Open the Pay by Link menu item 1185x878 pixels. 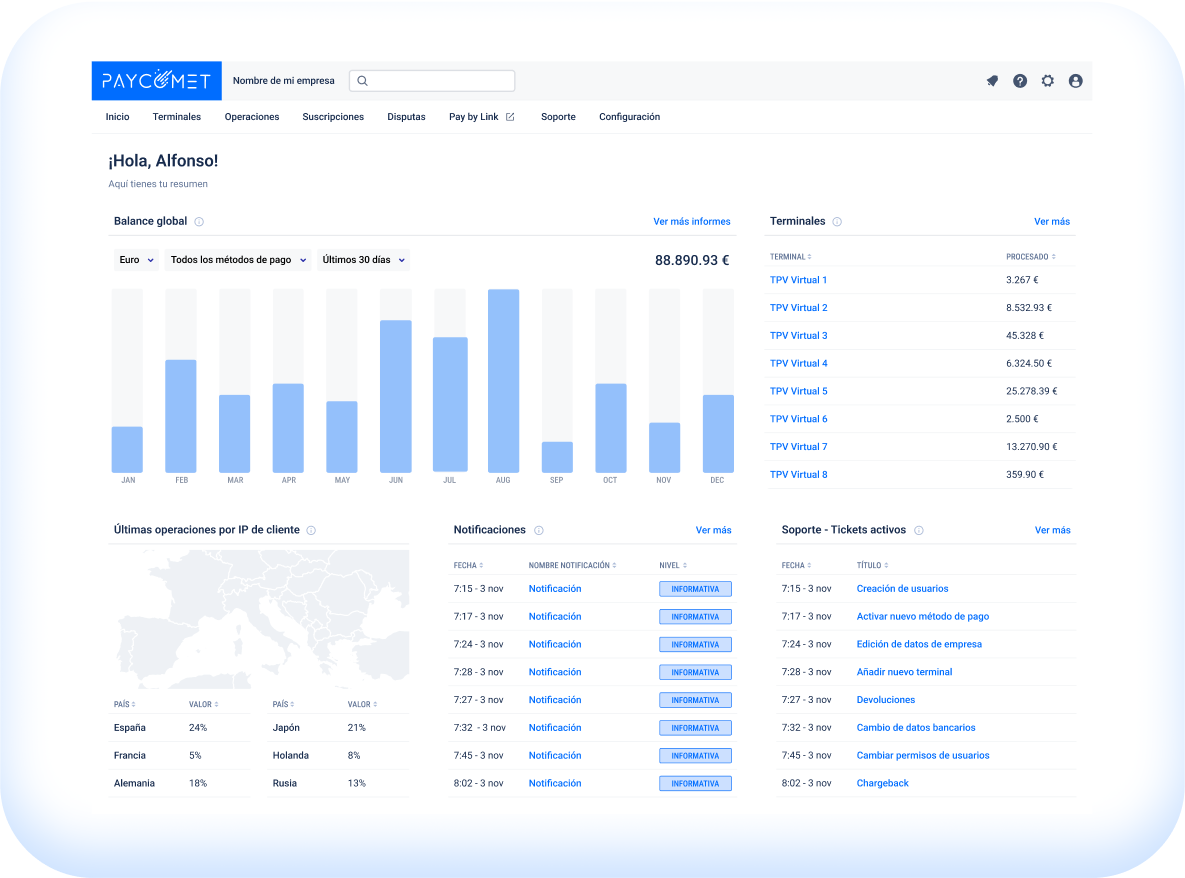click(474, 117)
